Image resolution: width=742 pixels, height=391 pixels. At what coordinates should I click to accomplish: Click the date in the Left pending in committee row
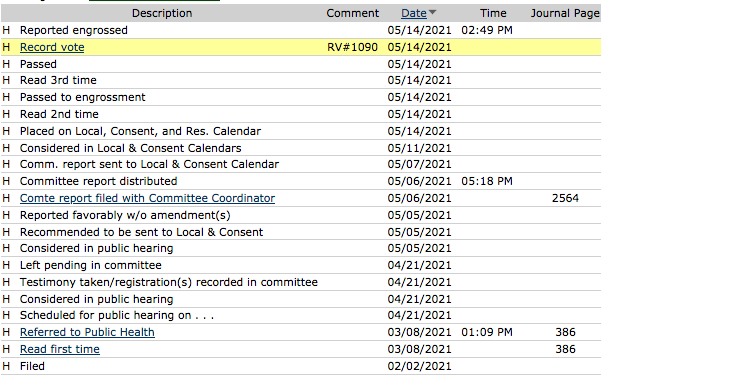click(419, 266)
